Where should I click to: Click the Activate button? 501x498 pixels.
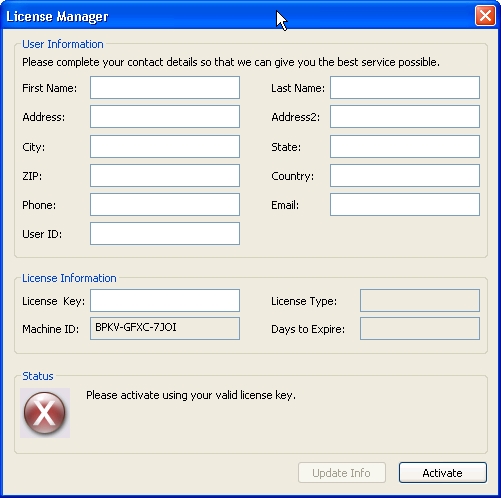click(x=443, y=473)
